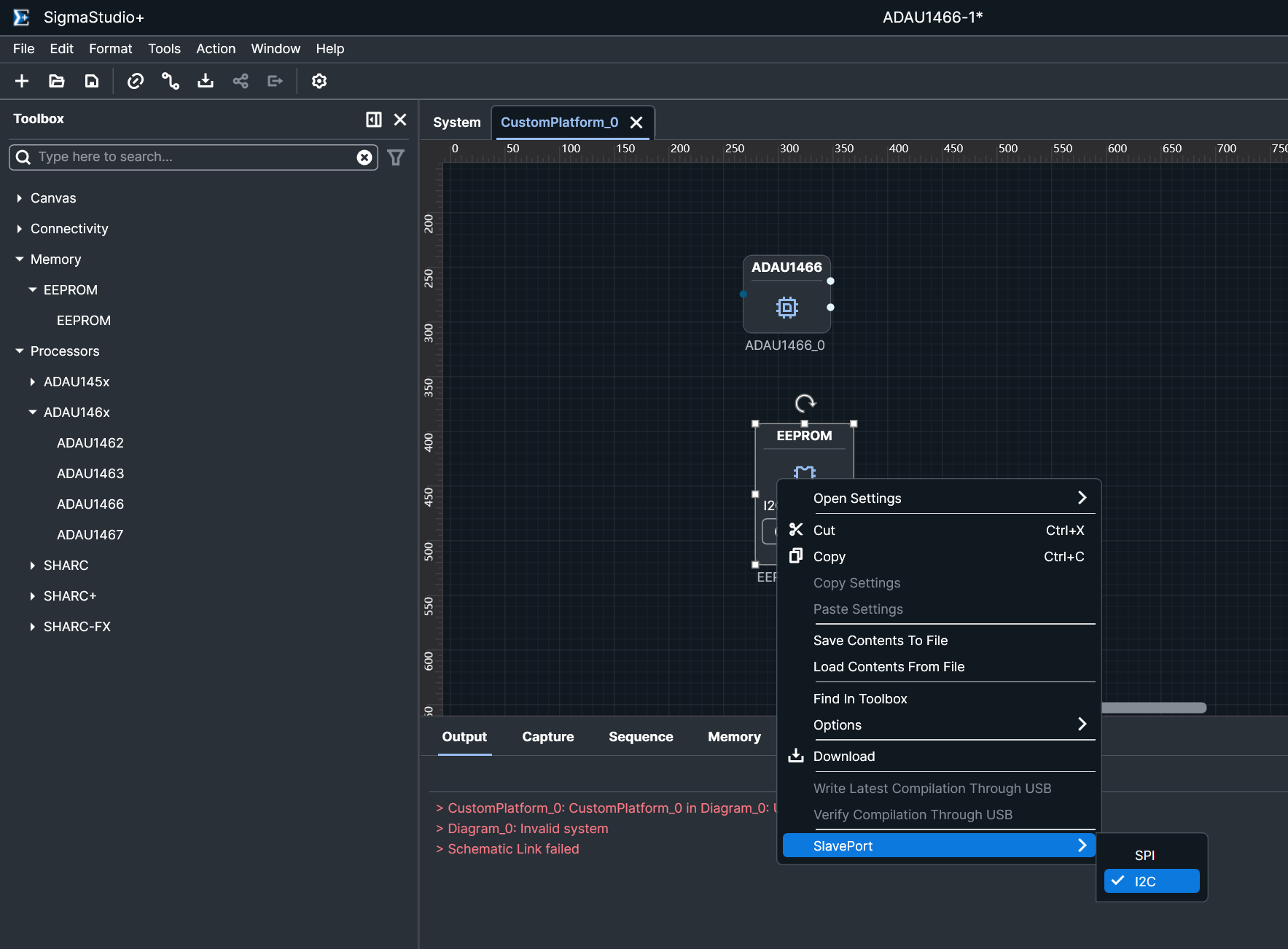Switch to the Output tab
This screenshot has width=1288, height=949.
point(464,737)
